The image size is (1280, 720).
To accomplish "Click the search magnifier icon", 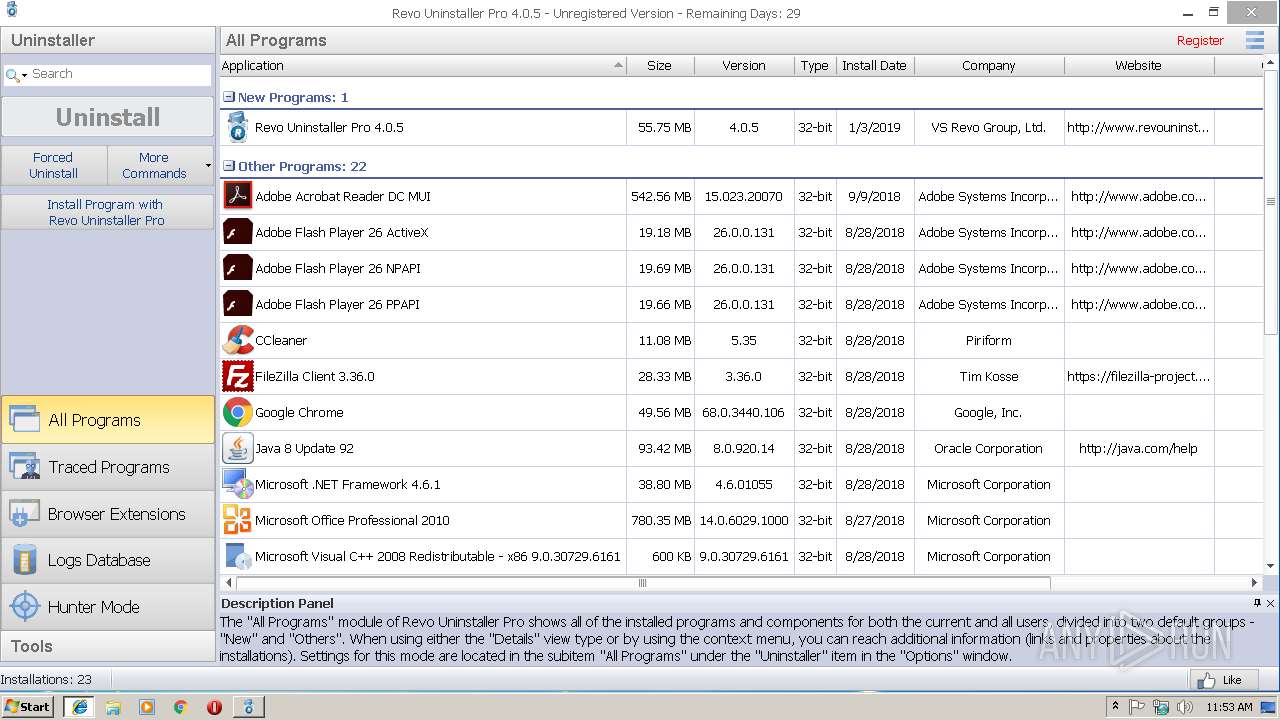I will 12,75.
